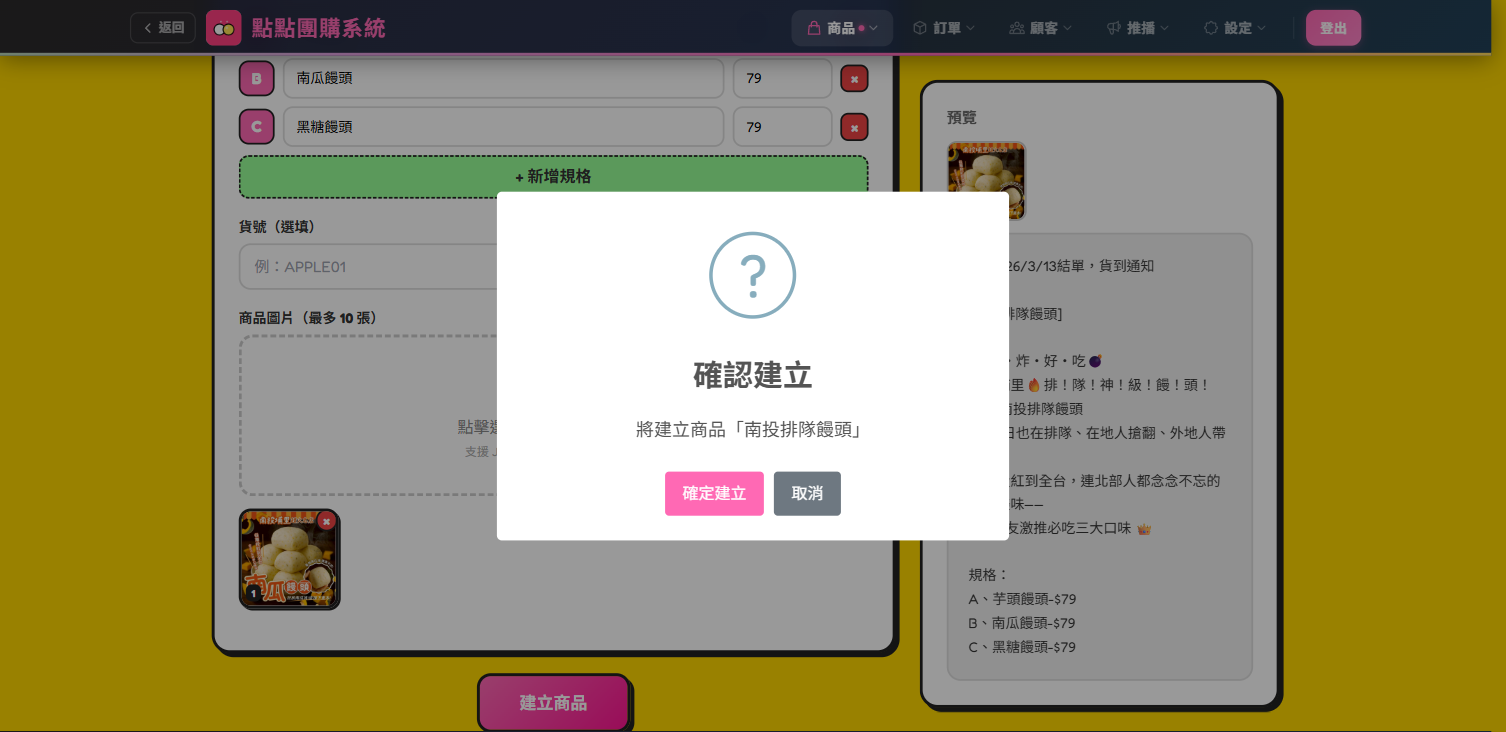The width and height of the screenshot is (1506, 732).
Task: Click the back arrow on 返回 button
Action: (x=148, y=28)
